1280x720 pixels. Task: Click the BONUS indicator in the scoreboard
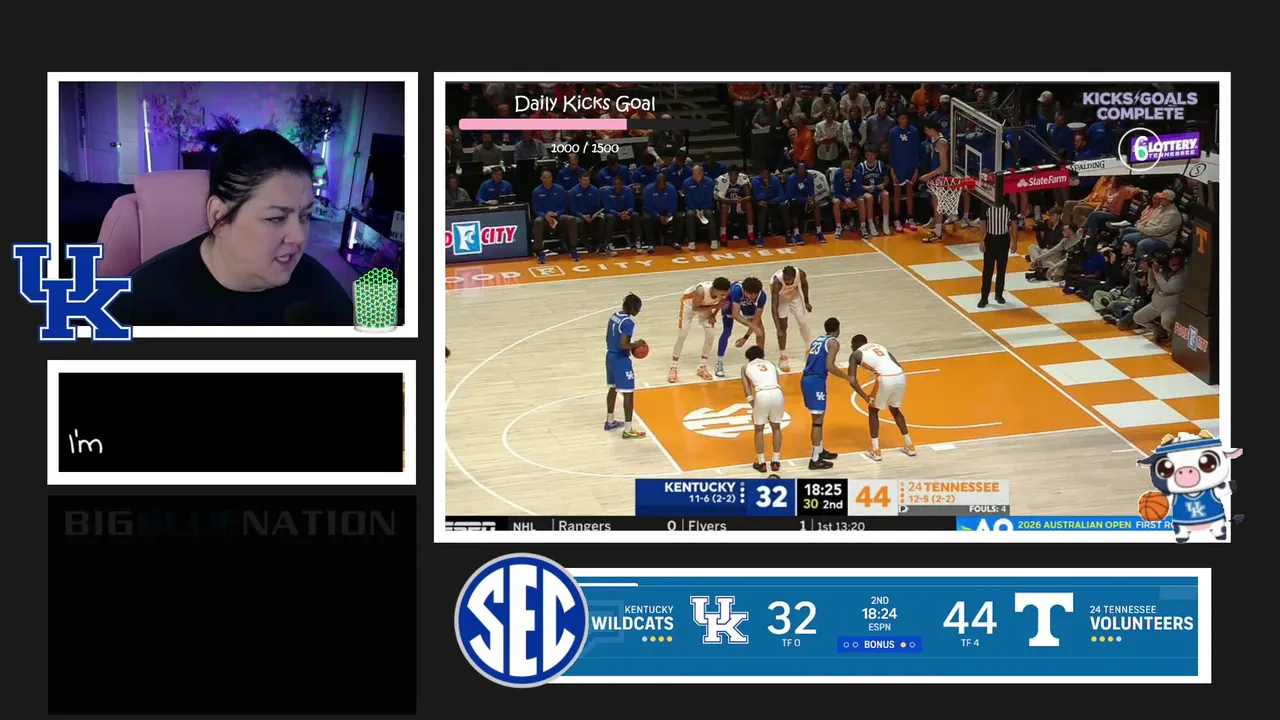pos(879,644)
